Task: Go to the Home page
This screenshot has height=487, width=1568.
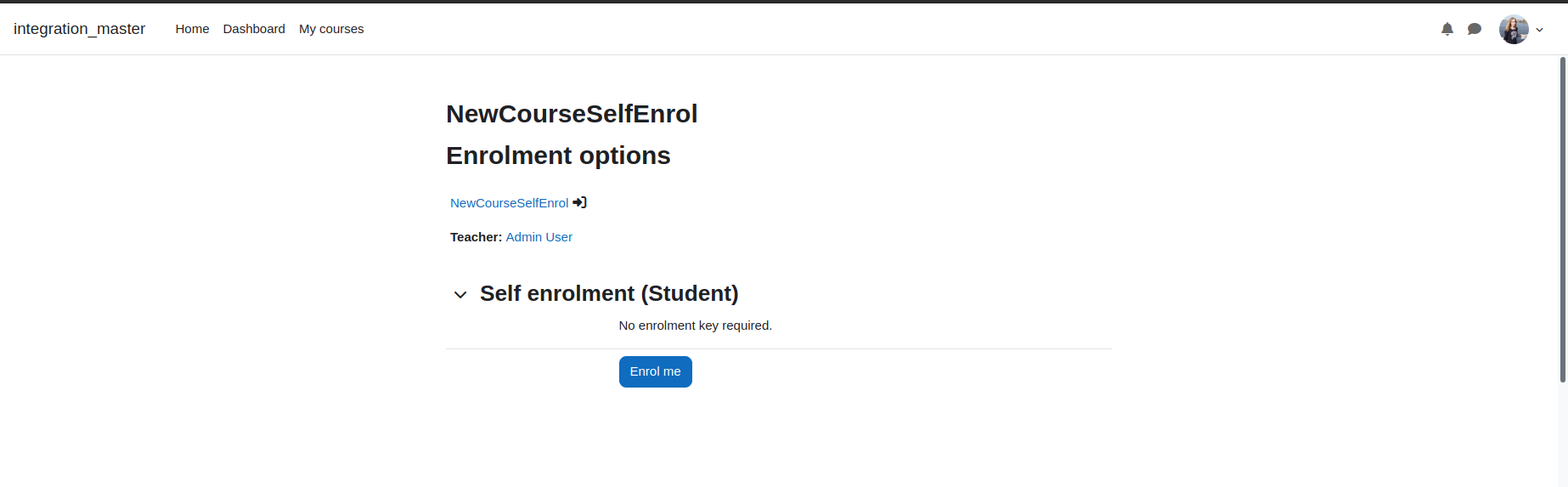Action: (x=192, y=29)
